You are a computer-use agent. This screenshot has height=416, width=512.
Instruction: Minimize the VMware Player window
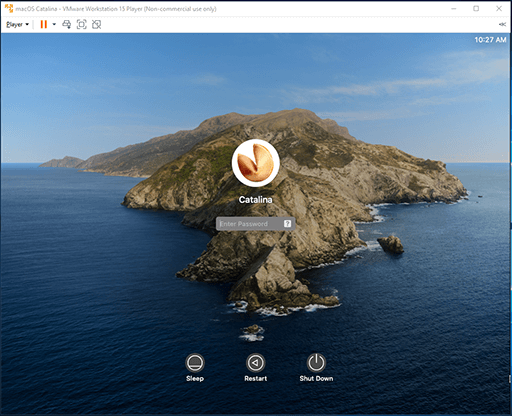(x=454, y=9)
